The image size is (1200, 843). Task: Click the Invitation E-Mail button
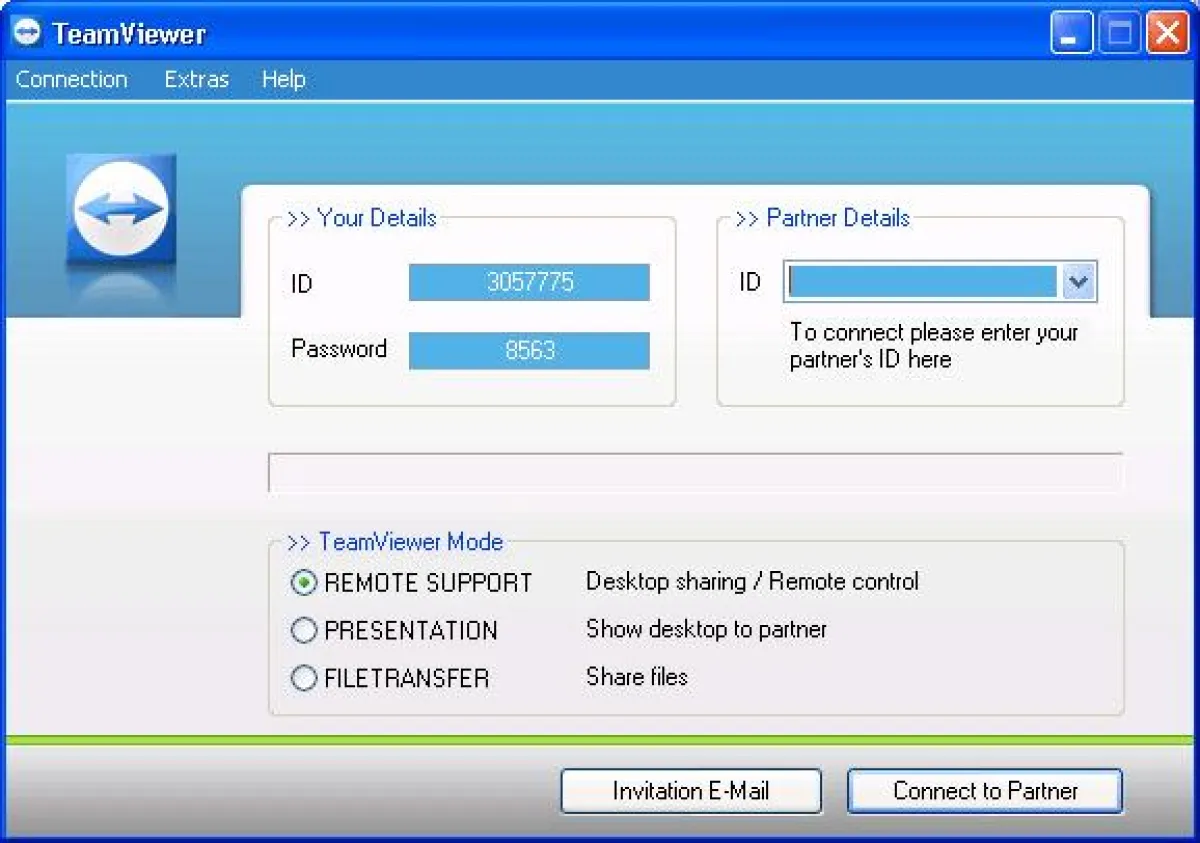coord(690,791)
